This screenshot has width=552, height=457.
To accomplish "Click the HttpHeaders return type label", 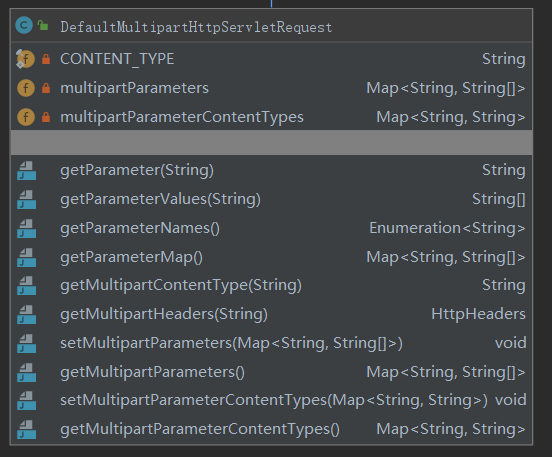I will pyautogui.click(x=478, y=314).
